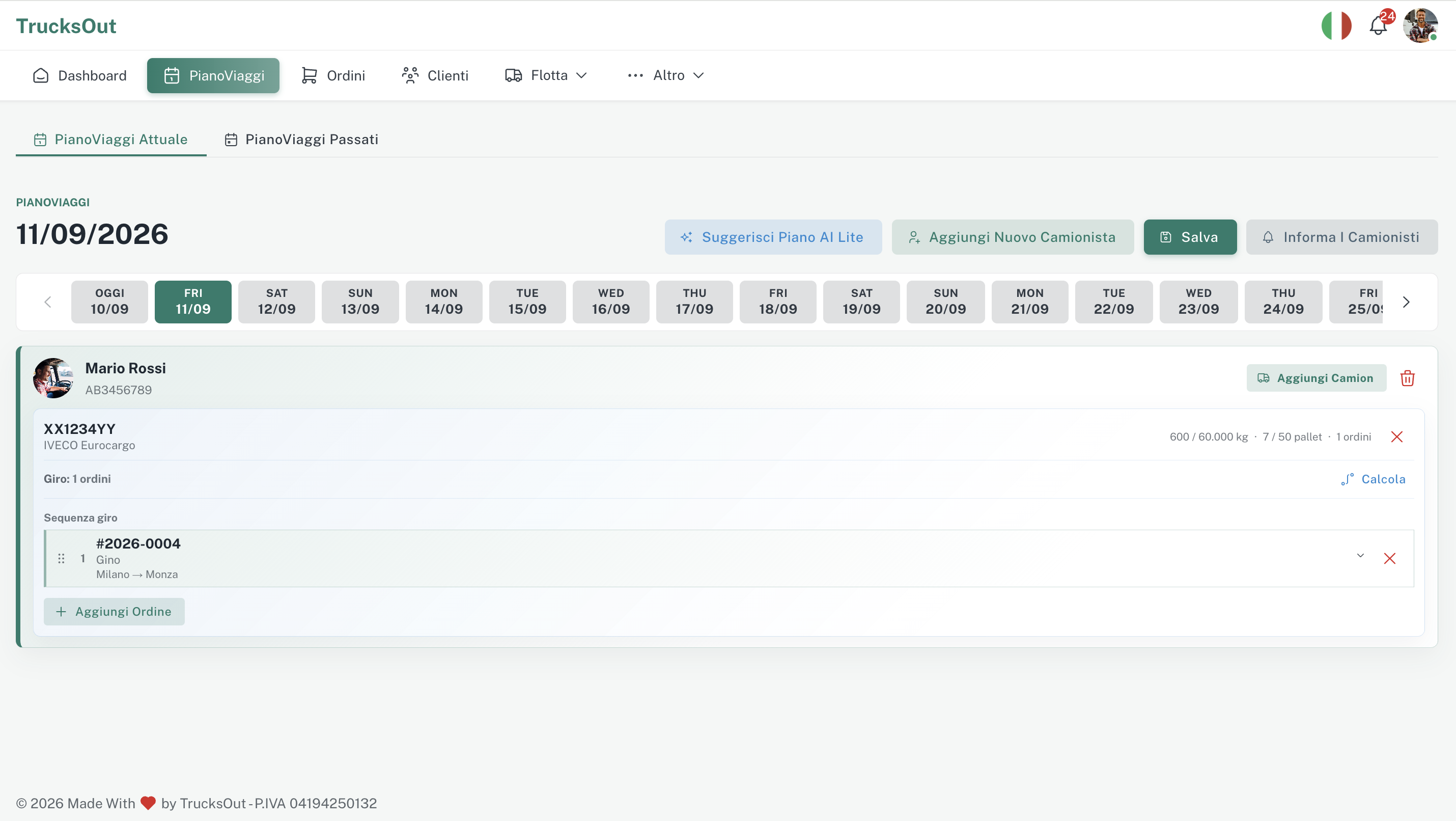The width and height of the screenshot is (1456, 821).
Task: Select OGGI 10/09 date
Action: click(109, 302)
